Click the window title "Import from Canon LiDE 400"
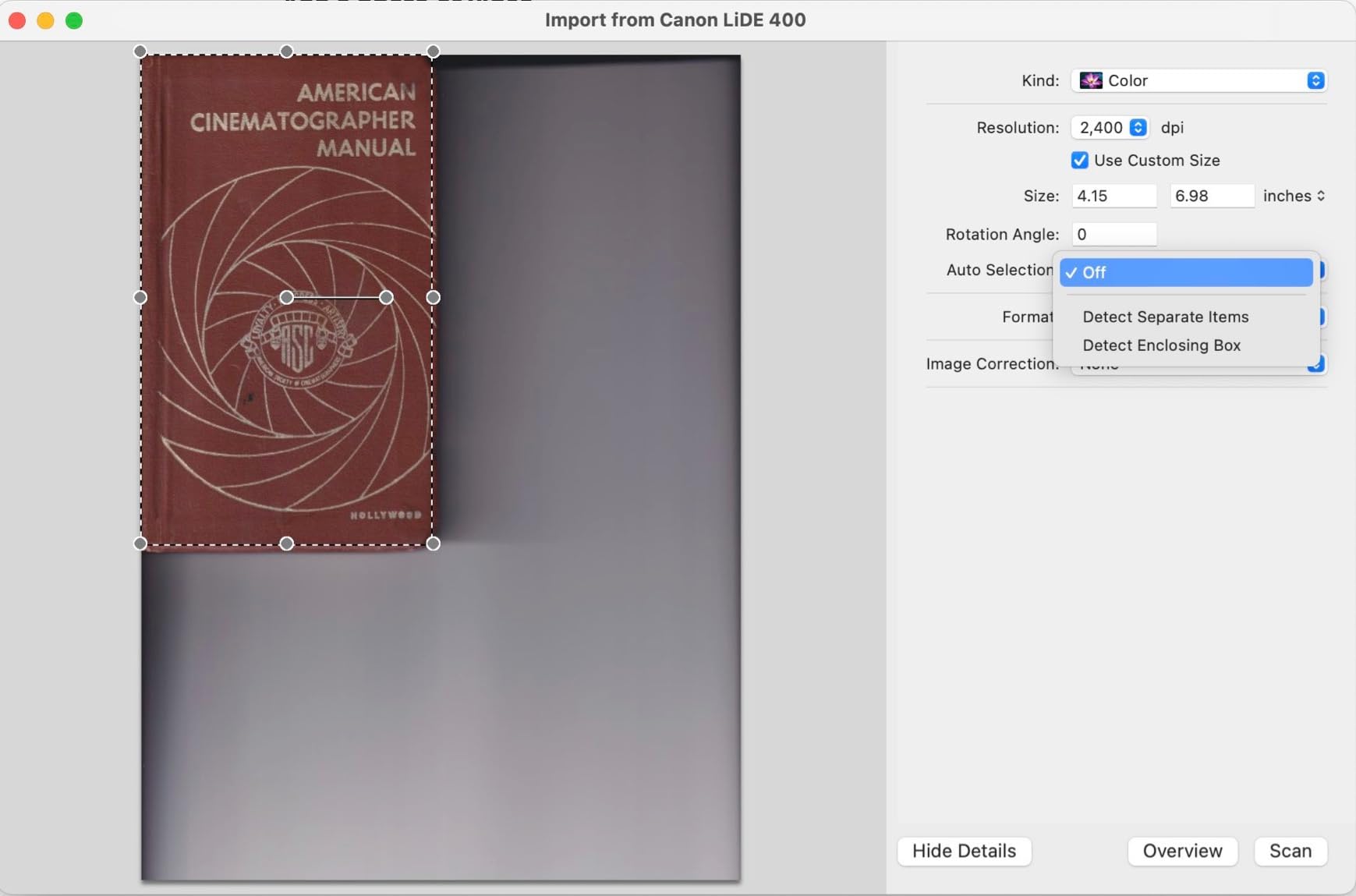 click(x=675, y=19)
